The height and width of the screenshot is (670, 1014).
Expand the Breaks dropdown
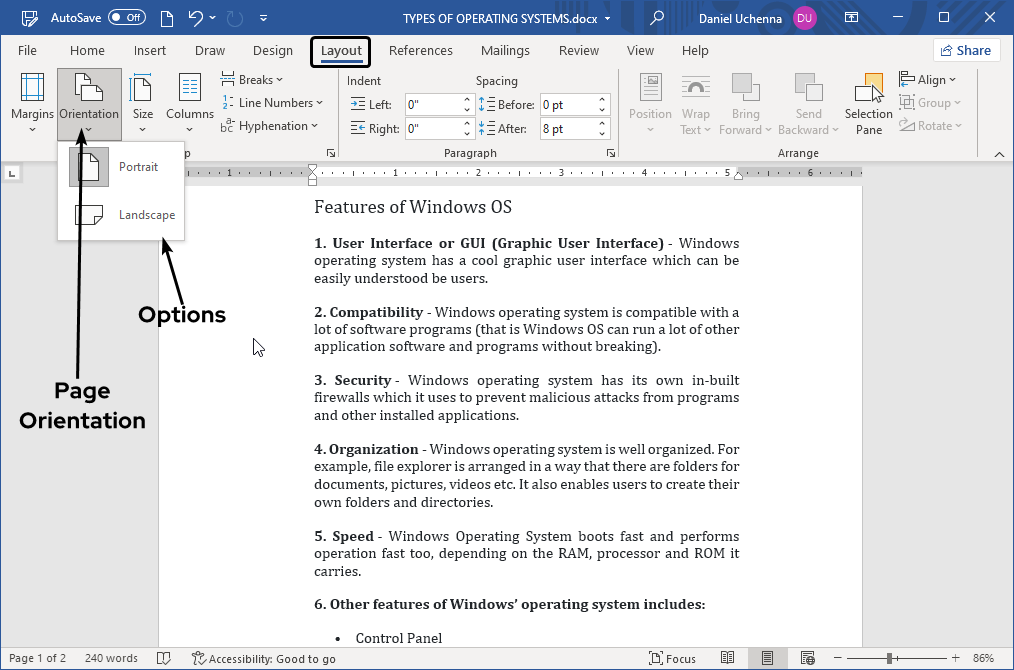(x=252, y=79)
